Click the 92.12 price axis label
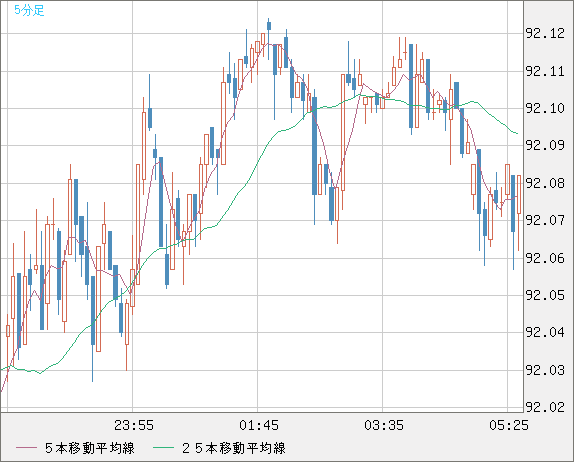This screenshot has width=574, height=462. click(x=545, y=34)
